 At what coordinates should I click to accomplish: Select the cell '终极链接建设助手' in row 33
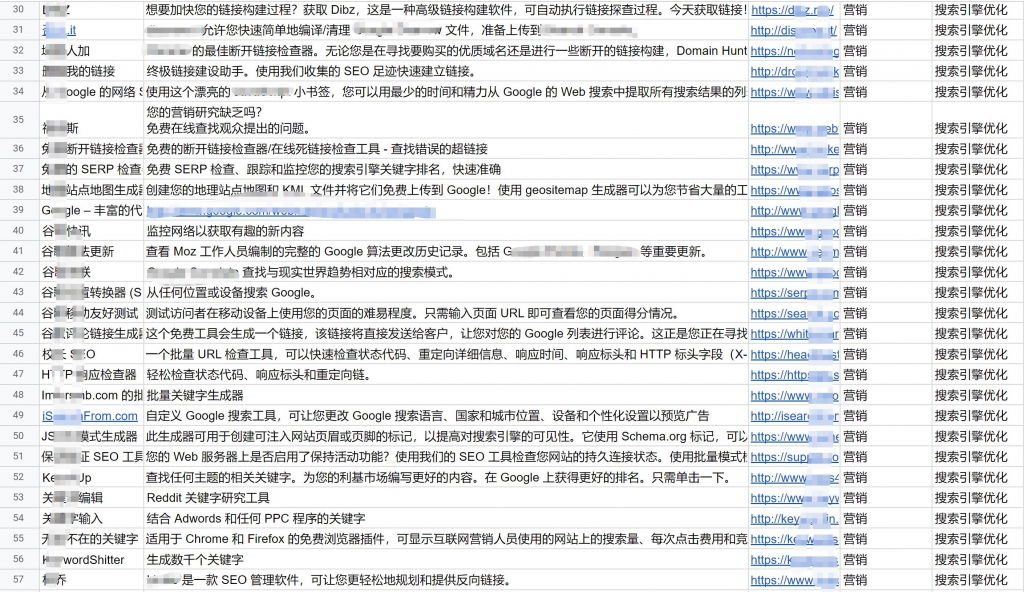(x=446, y=71)
